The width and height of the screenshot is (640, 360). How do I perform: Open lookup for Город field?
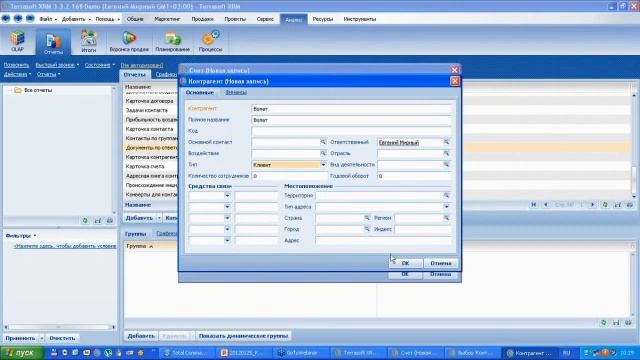(367, 229)
